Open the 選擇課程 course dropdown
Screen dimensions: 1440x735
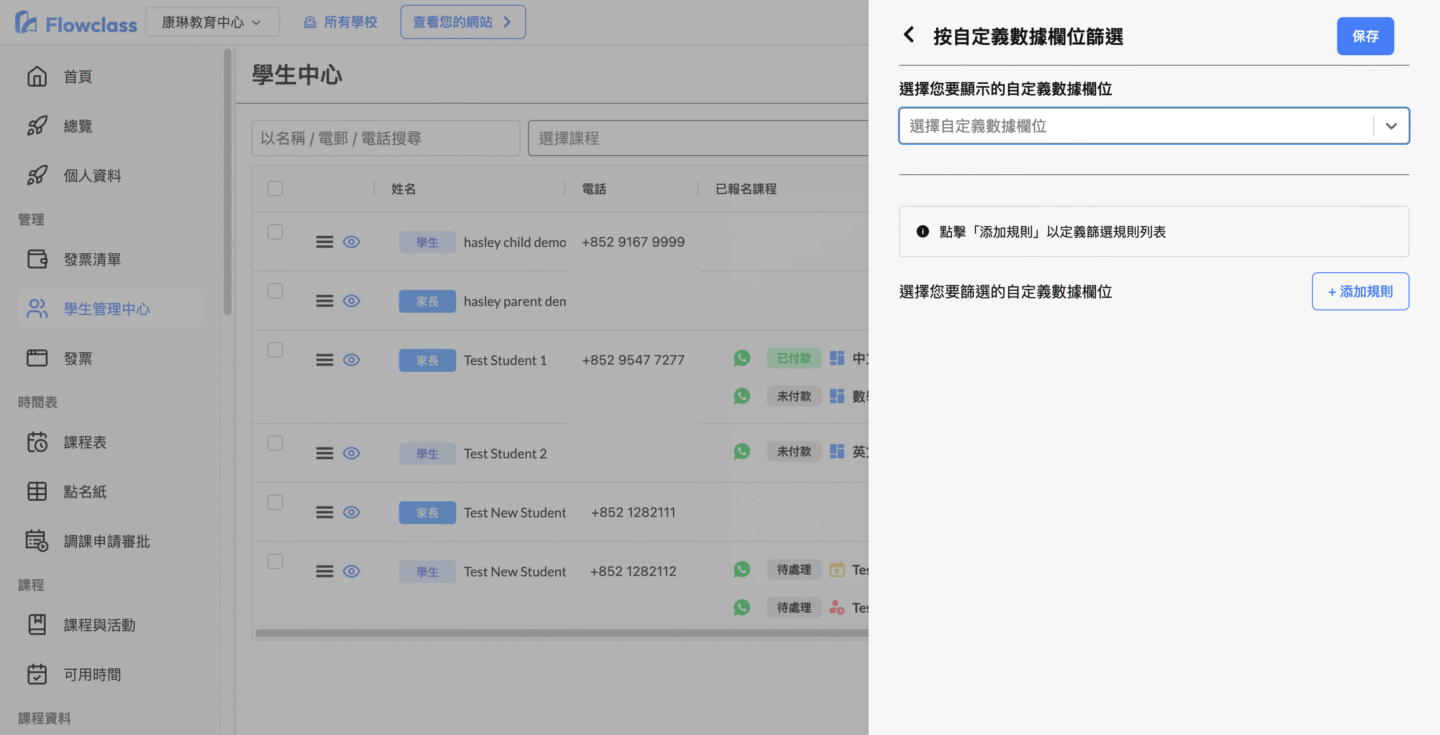[698, 138]
